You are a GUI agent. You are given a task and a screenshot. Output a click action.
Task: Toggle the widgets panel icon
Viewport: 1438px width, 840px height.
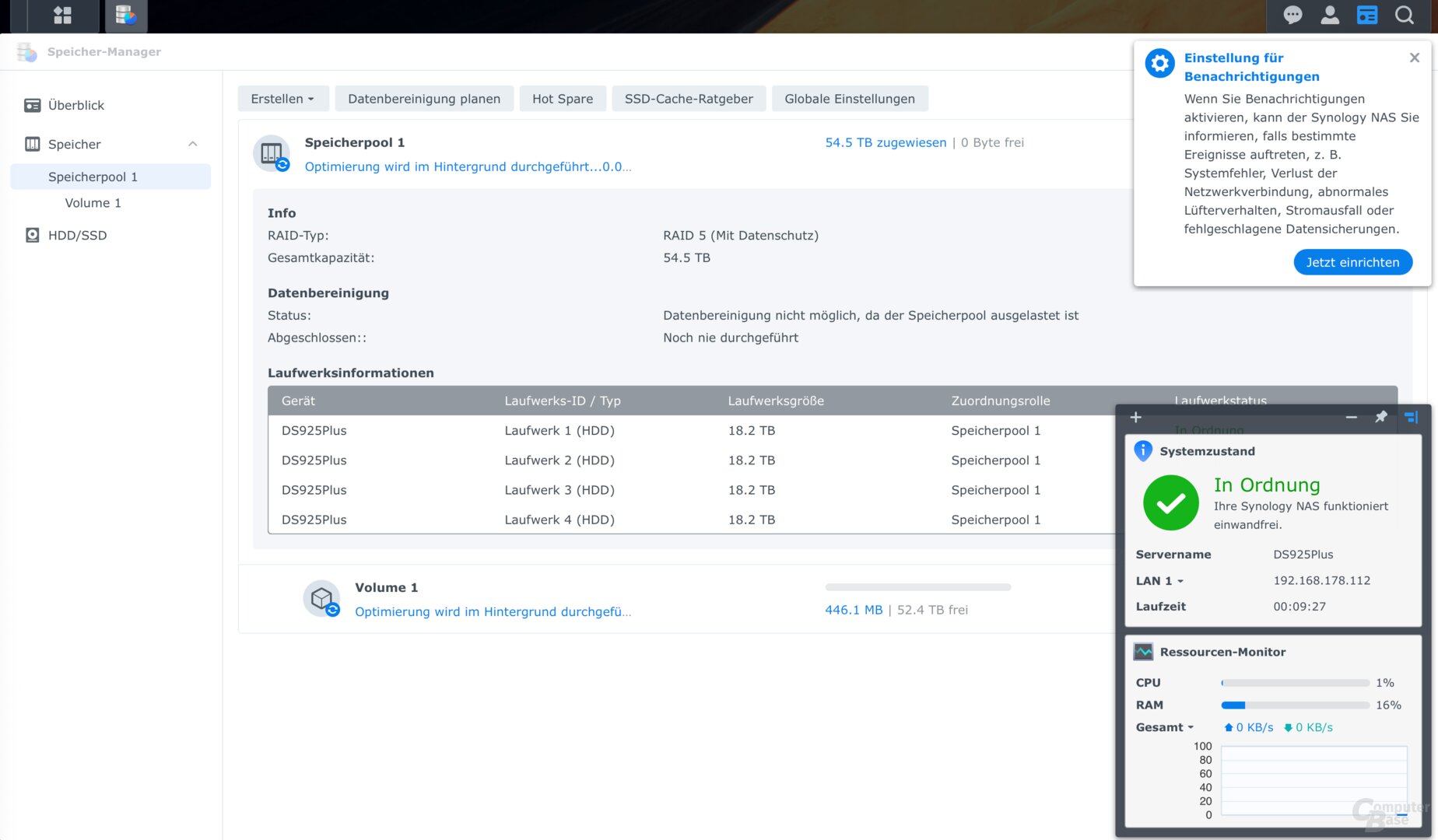(x=1367, y=16)
